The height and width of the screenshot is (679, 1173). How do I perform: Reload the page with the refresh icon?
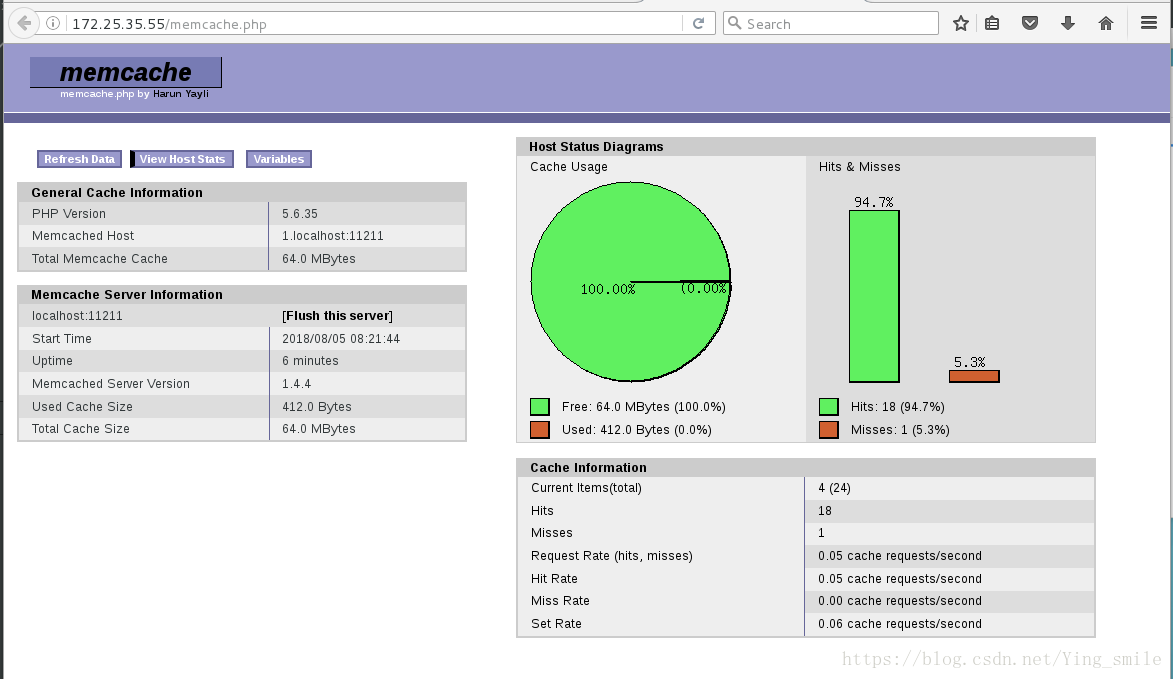tap(698, 23)
